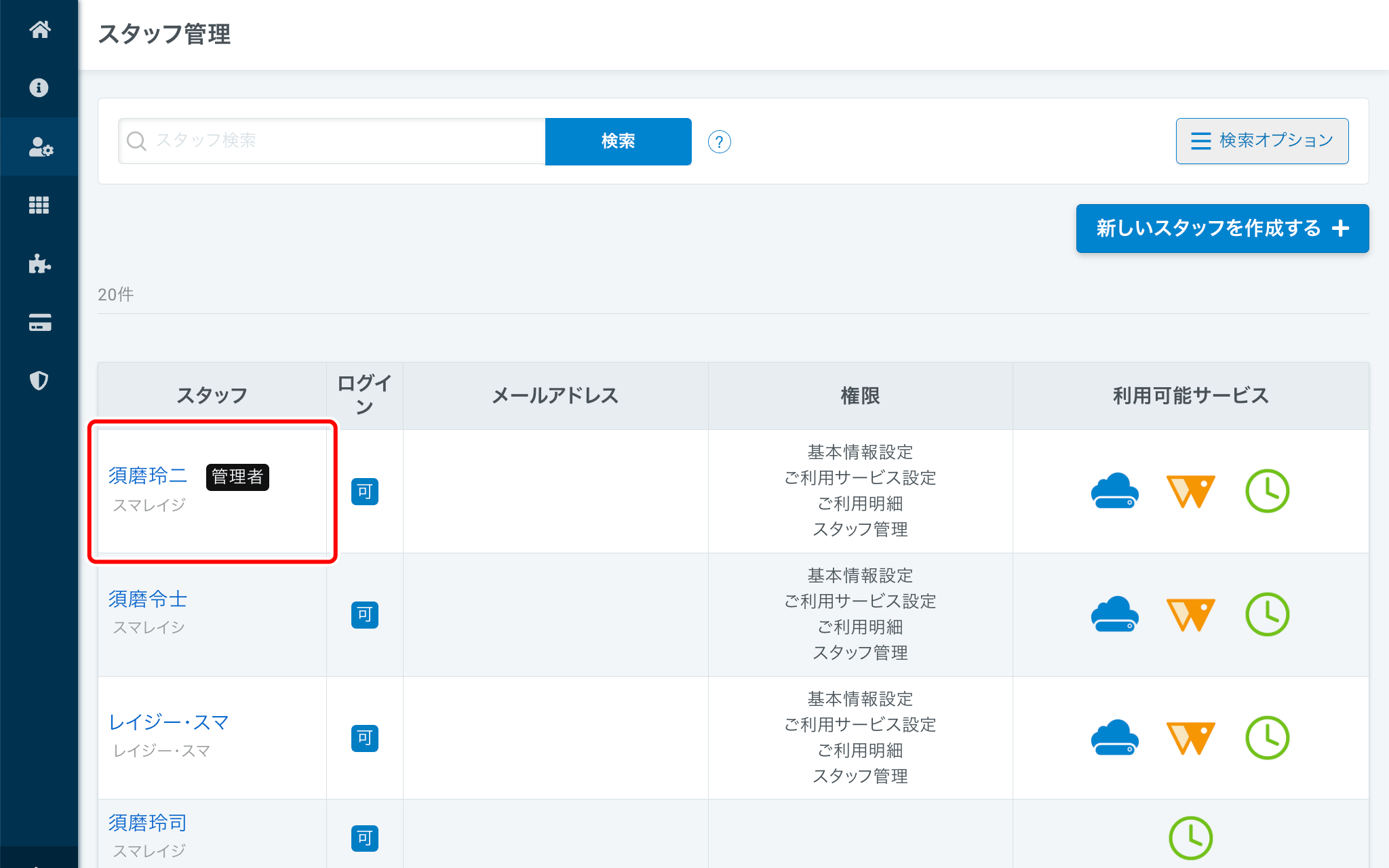Click login 可 badge for 須磨令士
The width and height of the screenshot is (1389, 868).
(x=365, y=615)
